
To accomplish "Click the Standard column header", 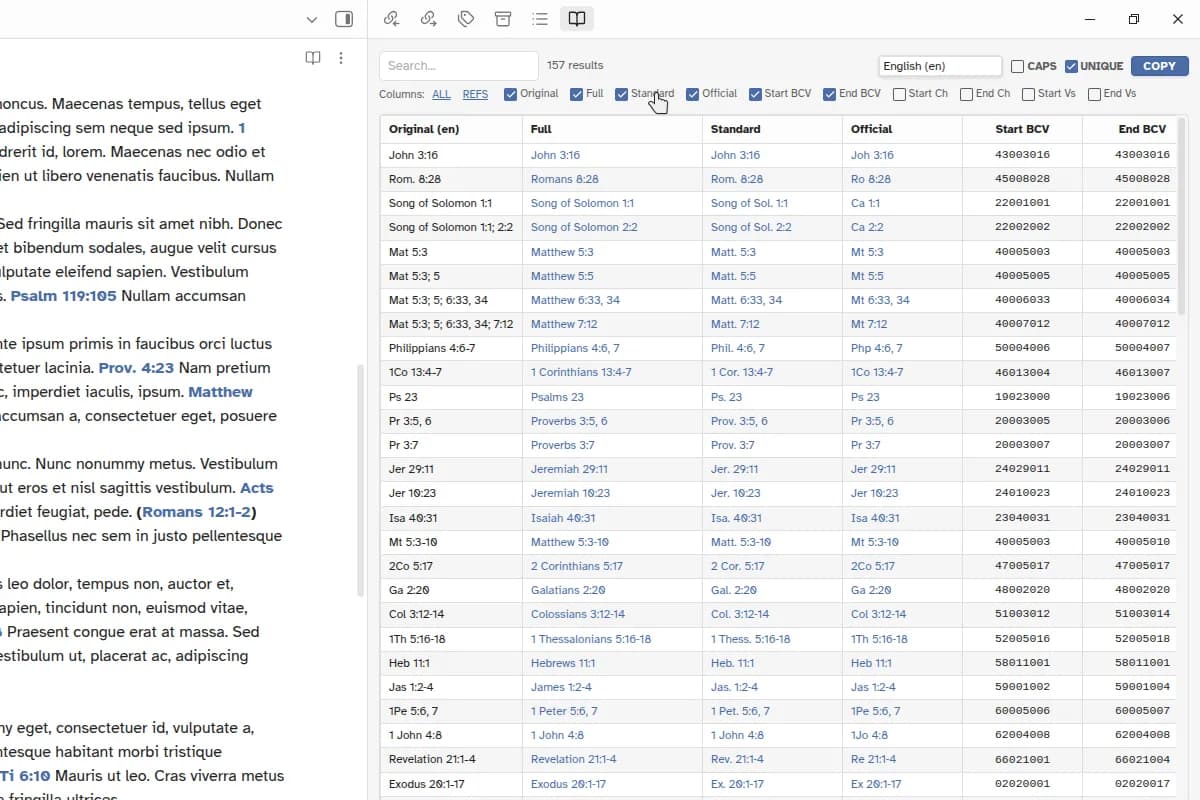I will [772, 129].
